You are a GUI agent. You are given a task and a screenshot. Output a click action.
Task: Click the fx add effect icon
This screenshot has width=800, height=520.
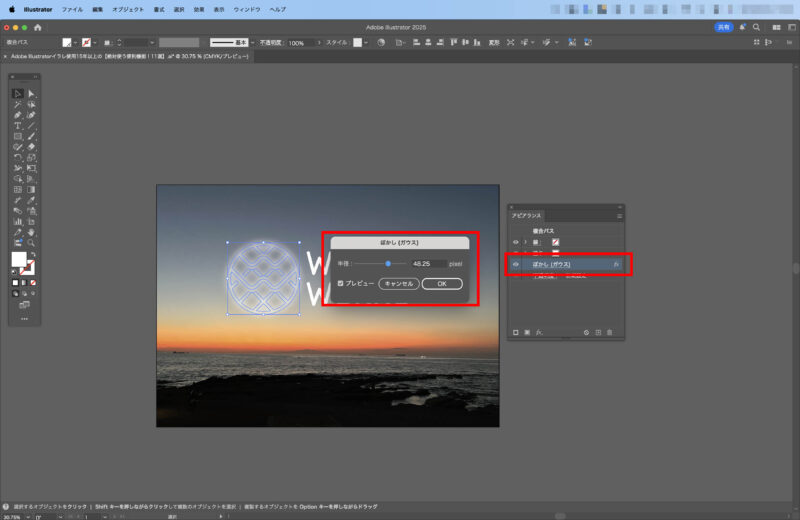click(540, 331)
